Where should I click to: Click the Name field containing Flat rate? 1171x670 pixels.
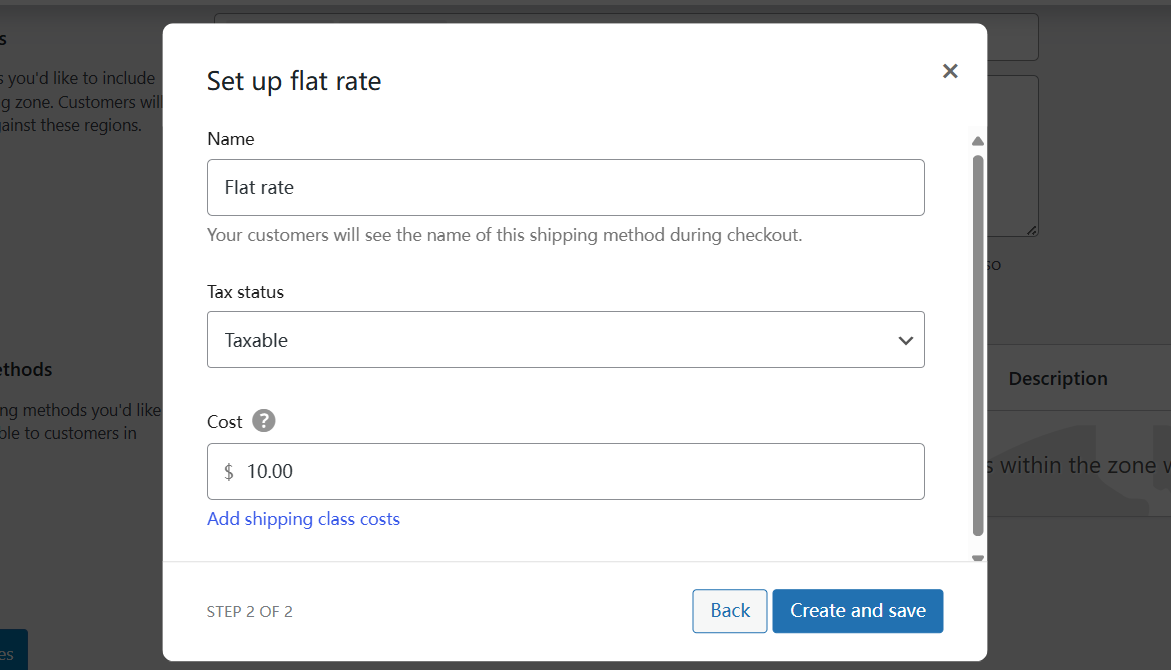(x=565, y=187)
